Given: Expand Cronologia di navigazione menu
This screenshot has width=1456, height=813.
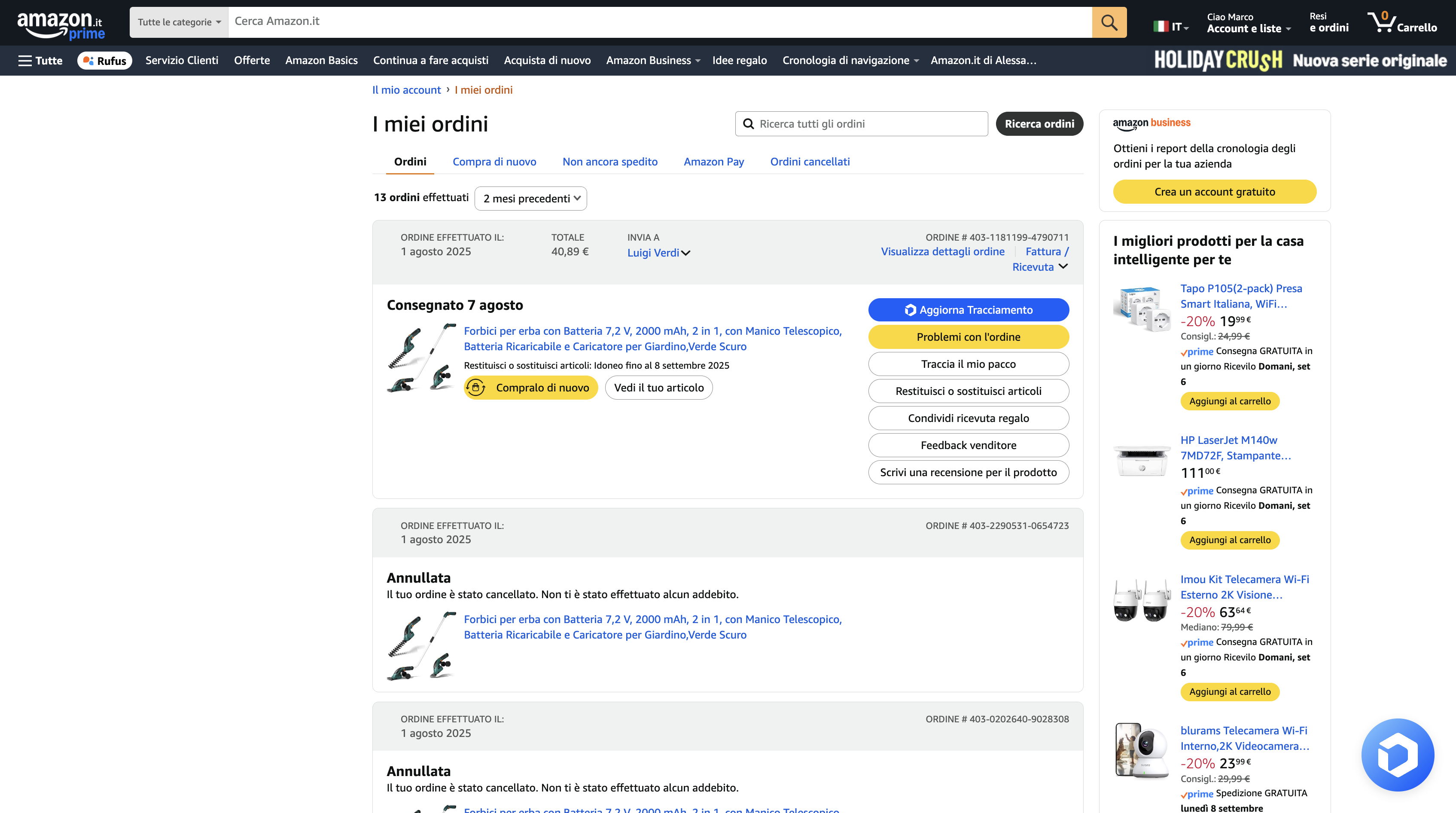Looking at the screenshot, I should click(x=850, y=61).
